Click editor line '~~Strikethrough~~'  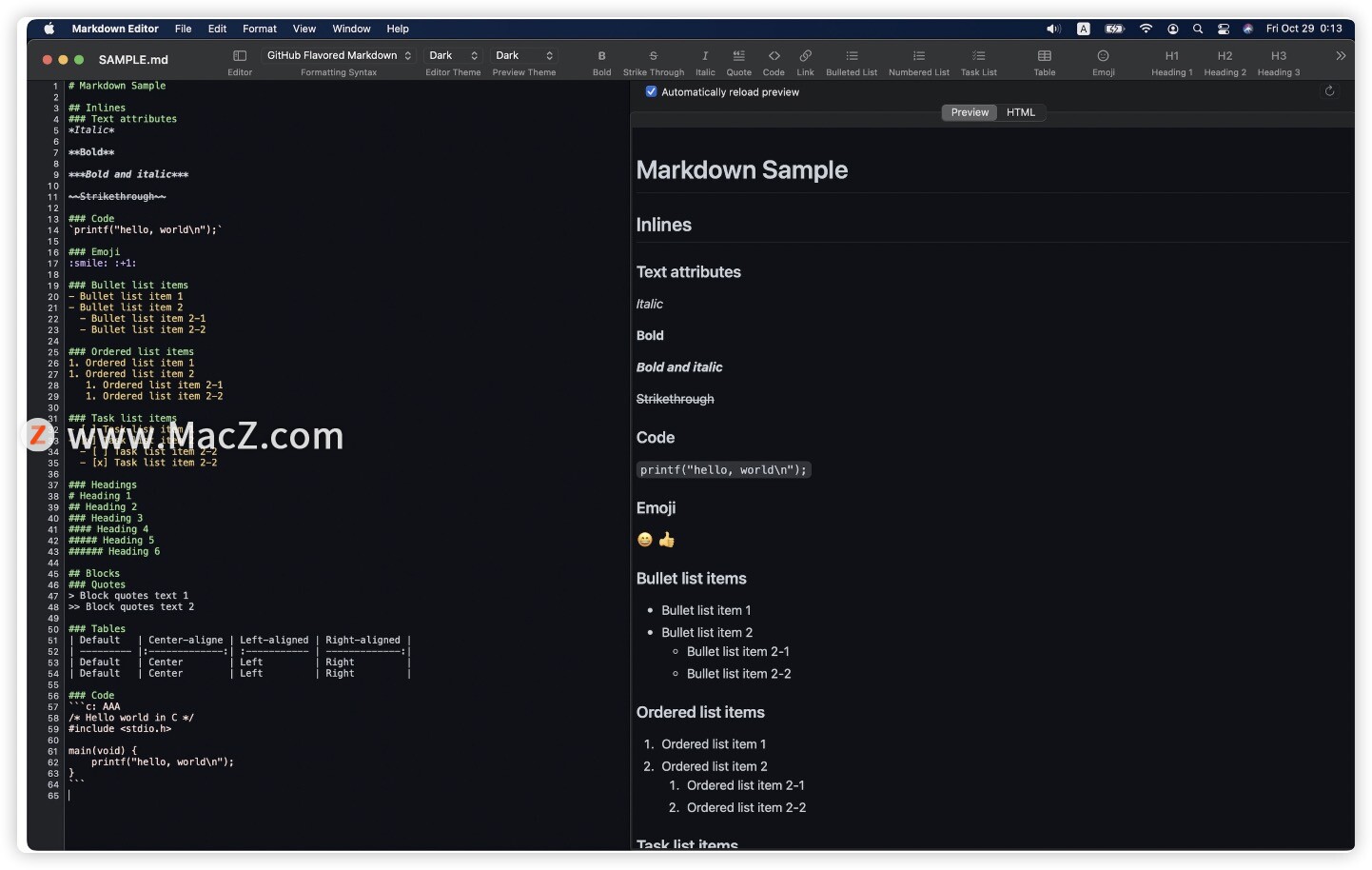[117, 197]
